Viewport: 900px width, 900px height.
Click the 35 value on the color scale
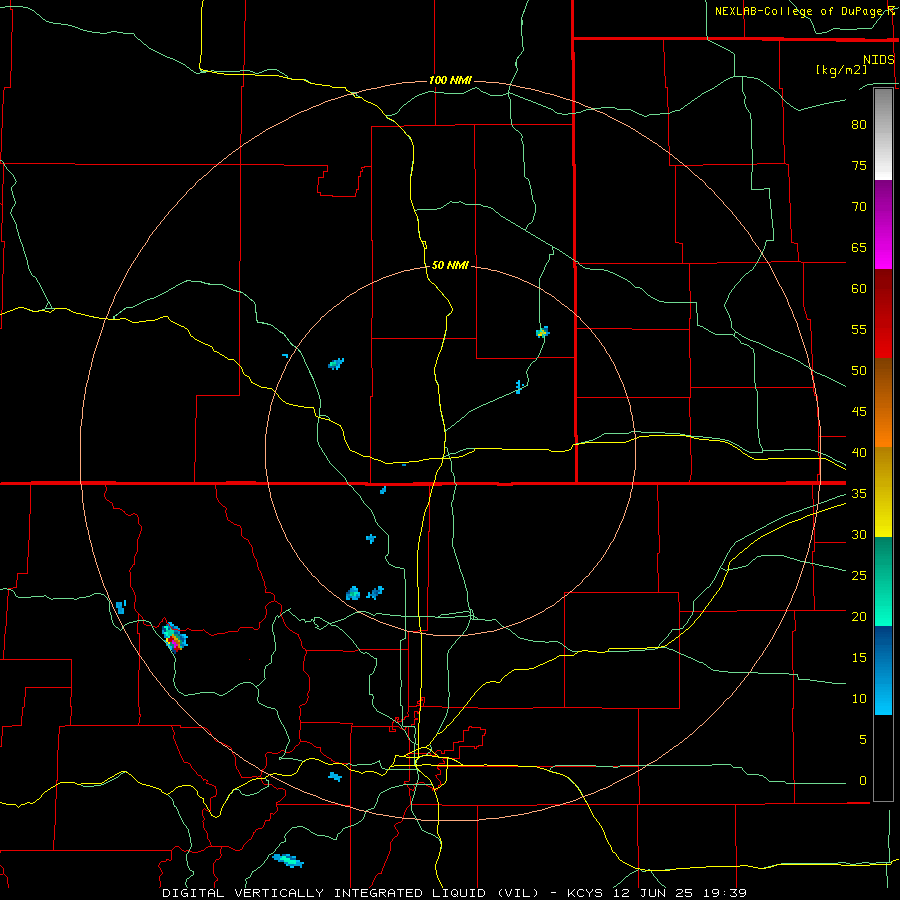point(859,494)
